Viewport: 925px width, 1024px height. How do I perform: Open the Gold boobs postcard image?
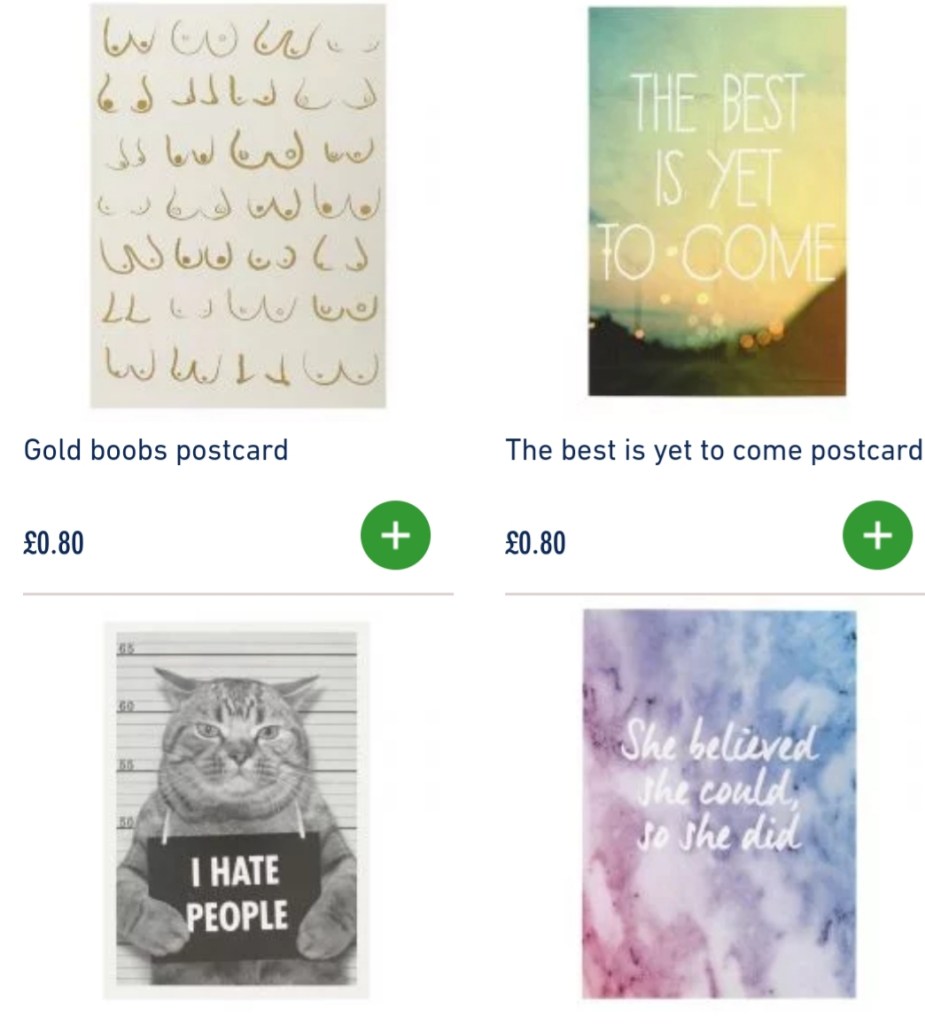pyautogui.click(x=238, y=205)
